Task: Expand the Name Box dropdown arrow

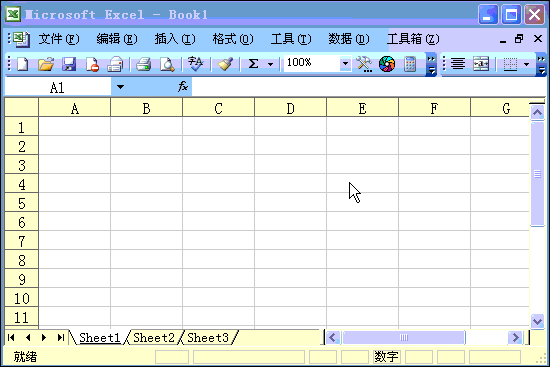Action: point(120,87)
